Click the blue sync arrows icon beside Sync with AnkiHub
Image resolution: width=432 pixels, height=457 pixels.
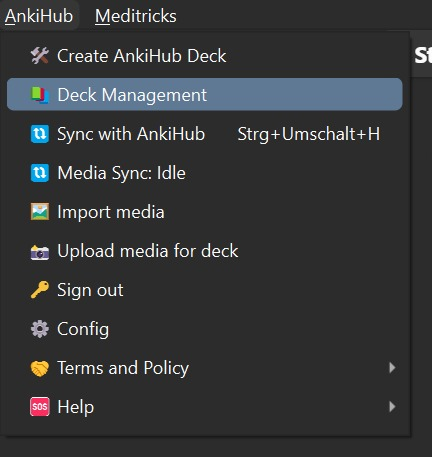tap(40, 134)
